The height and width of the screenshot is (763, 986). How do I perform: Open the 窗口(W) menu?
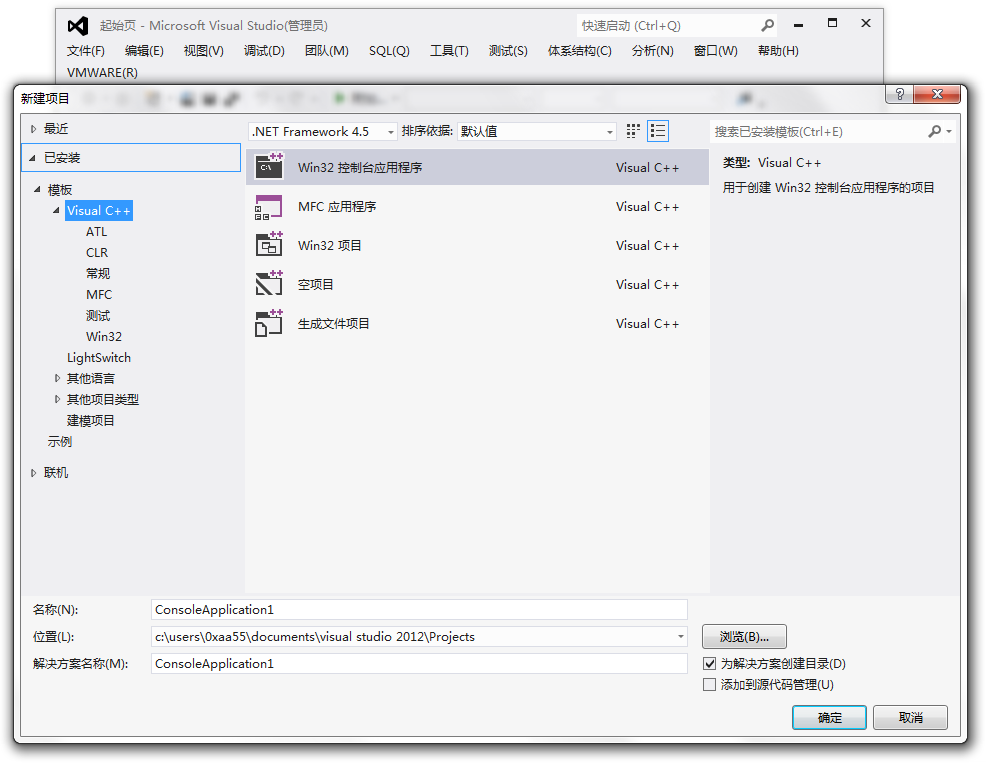click(x=716, y=50)
